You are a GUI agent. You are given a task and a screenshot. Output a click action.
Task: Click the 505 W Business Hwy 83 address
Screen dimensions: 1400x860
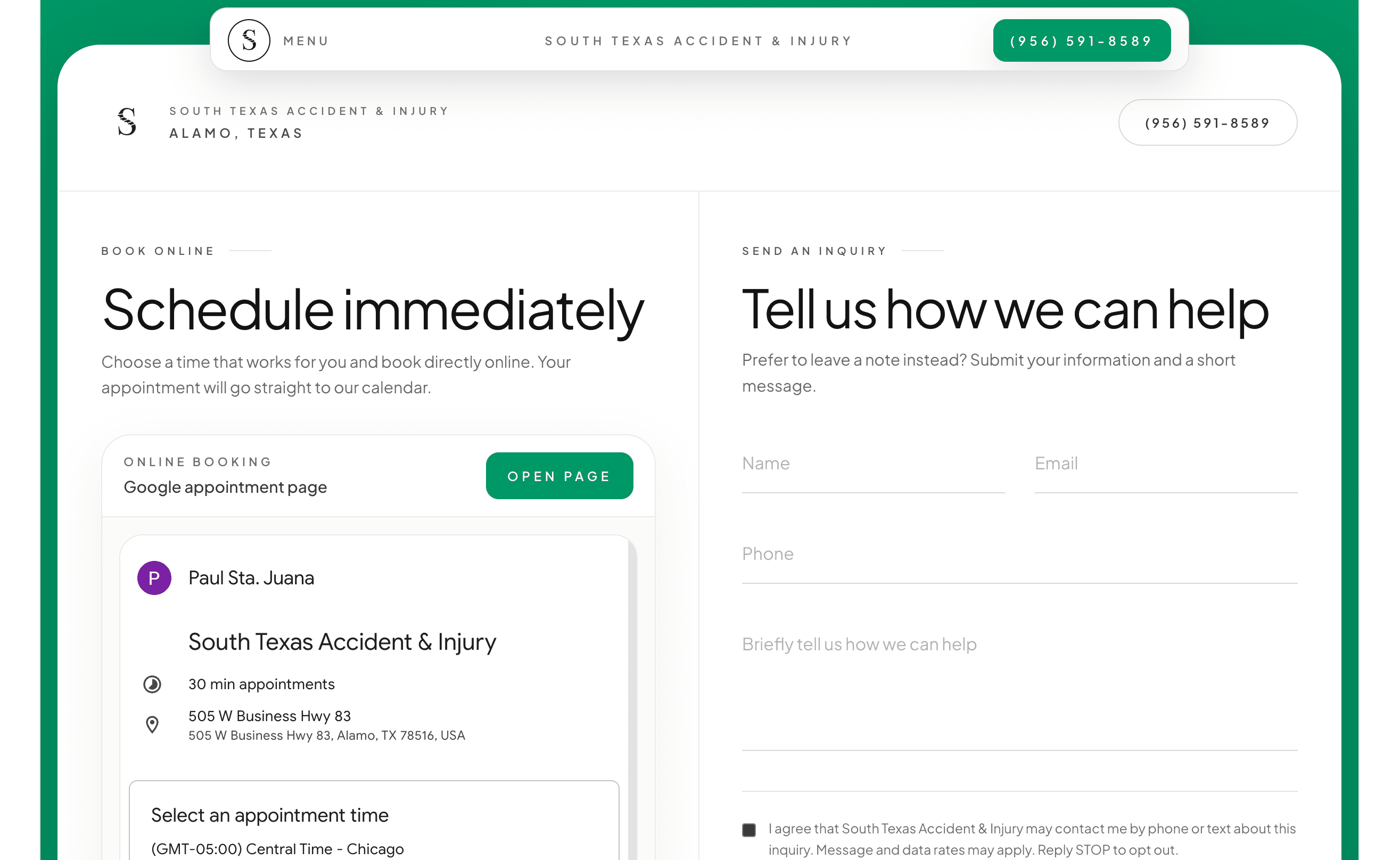click(x=270, y=716)
